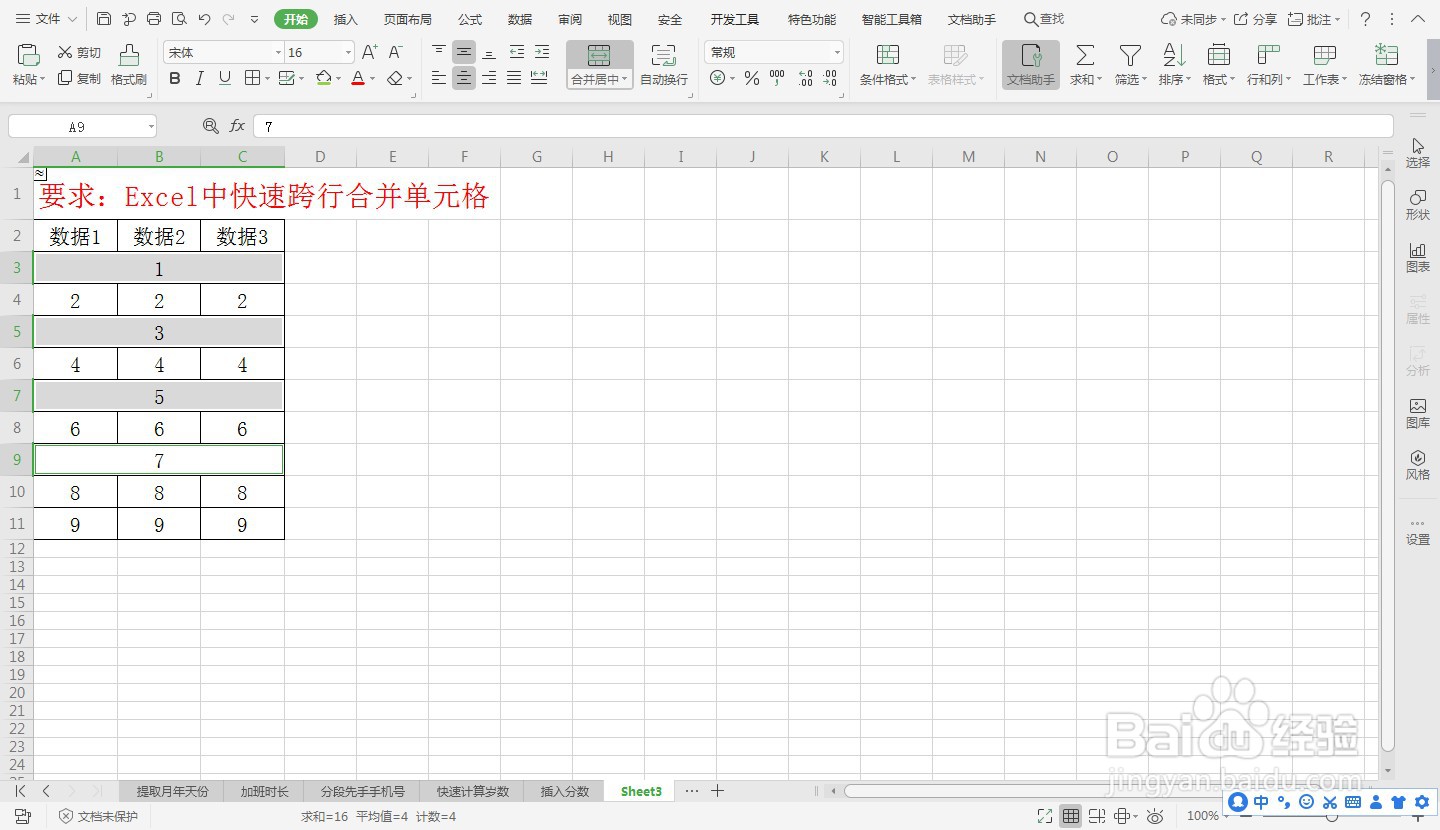Click the Search (查找) button
The width and height of the screenshot is (1440, 830).
click(1044, 19)
